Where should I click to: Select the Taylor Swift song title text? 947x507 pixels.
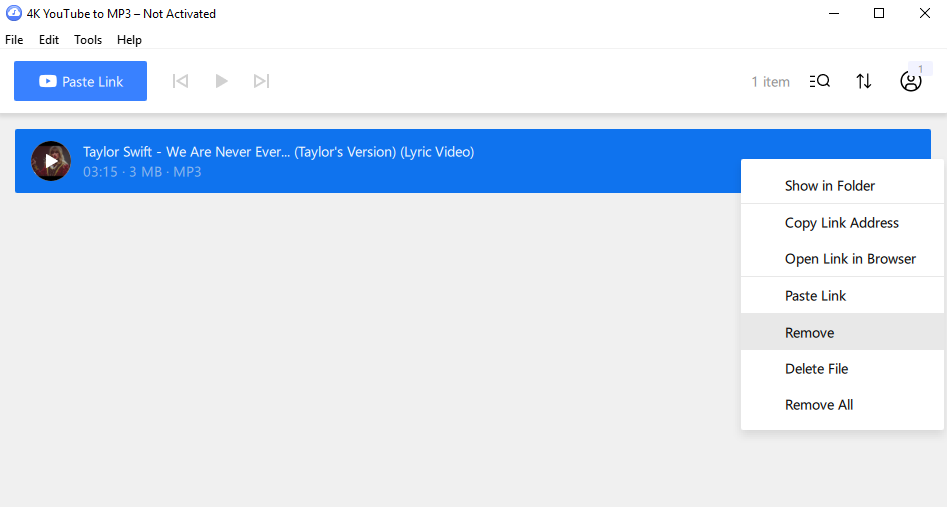[278, 152]
